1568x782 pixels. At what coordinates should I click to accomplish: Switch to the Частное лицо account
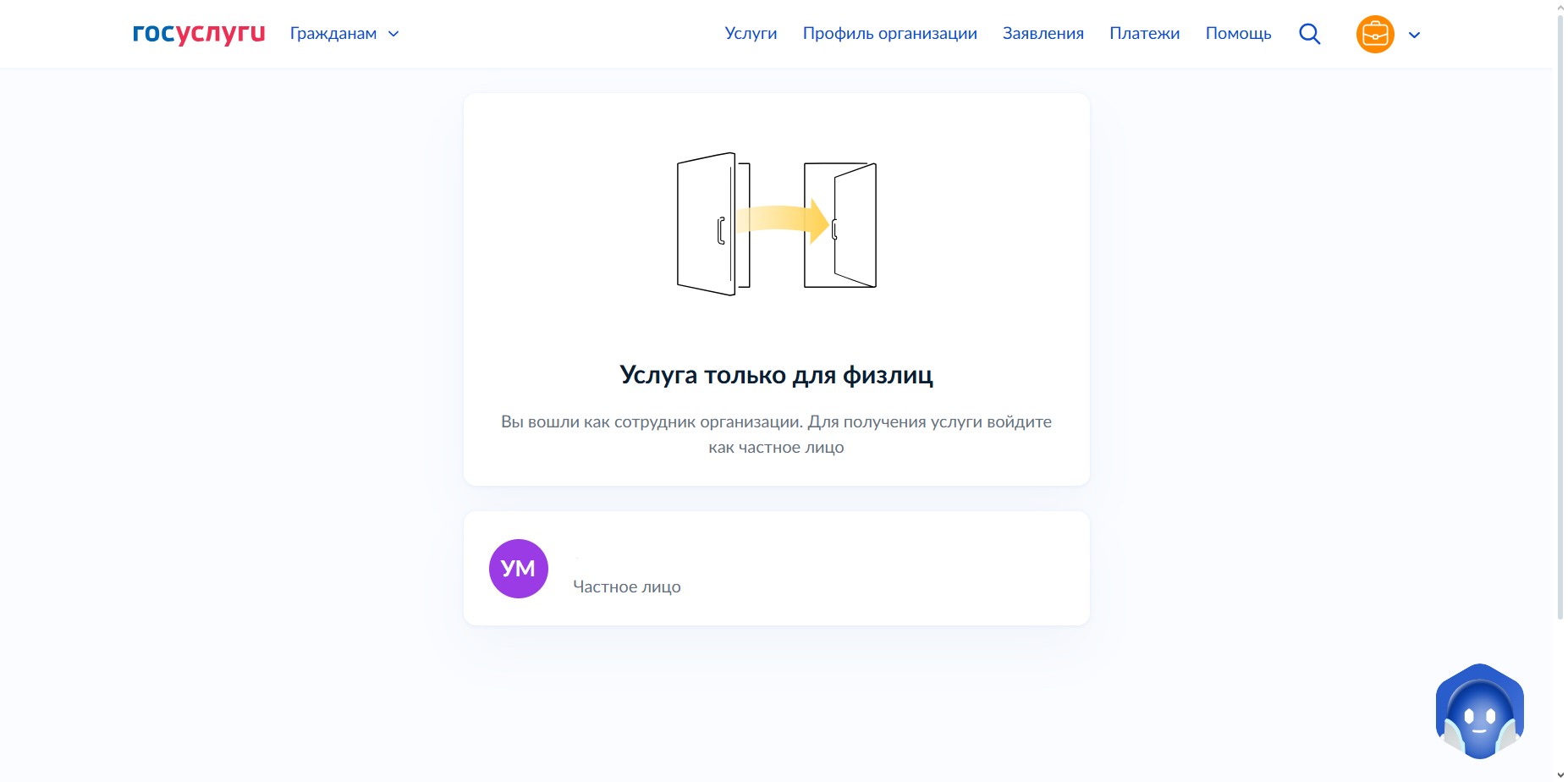(x=626, y=586)
